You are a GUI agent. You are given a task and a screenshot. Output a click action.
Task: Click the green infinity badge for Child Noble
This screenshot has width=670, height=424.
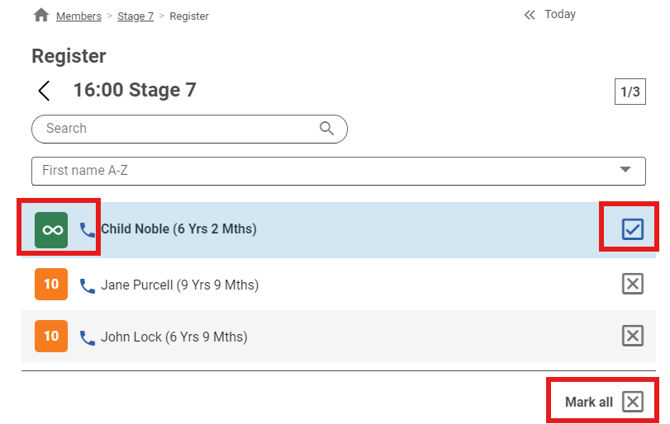[51, 229]
